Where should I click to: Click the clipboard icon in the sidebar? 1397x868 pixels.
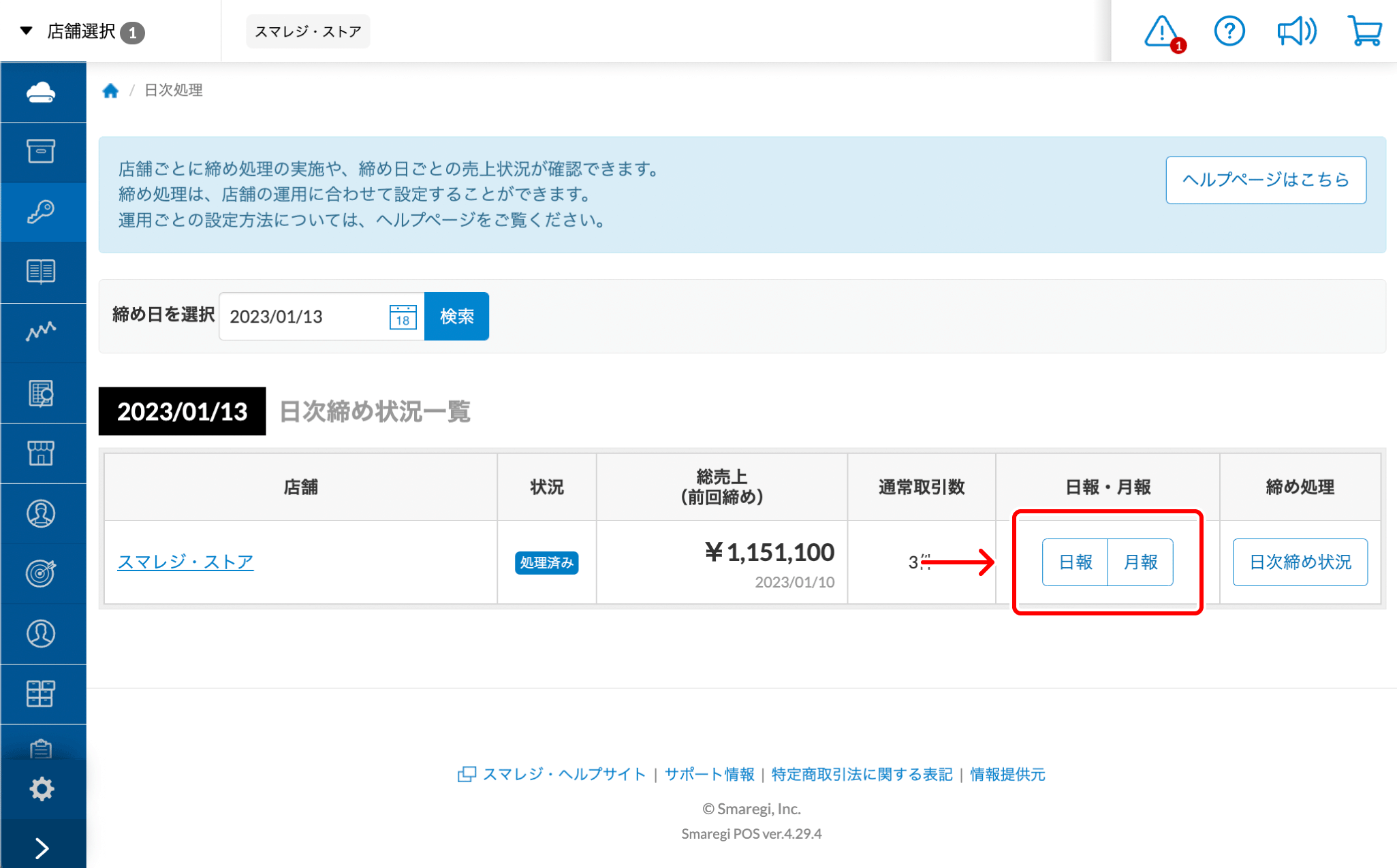(x=42, y=749)
